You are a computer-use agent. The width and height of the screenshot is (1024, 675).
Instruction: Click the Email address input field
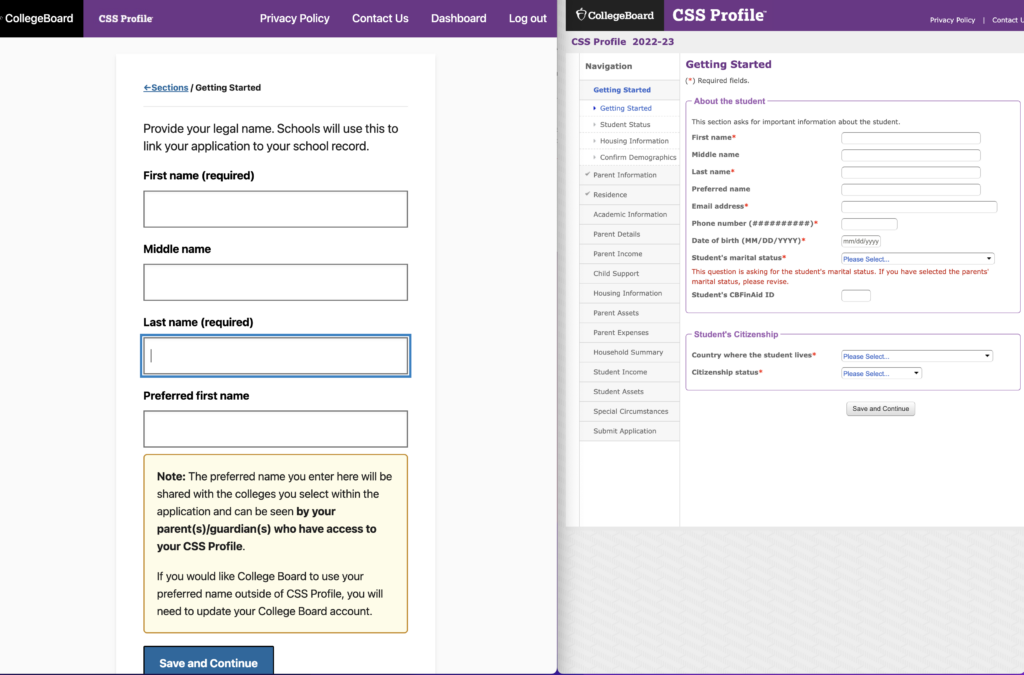[x=919, y=207]
